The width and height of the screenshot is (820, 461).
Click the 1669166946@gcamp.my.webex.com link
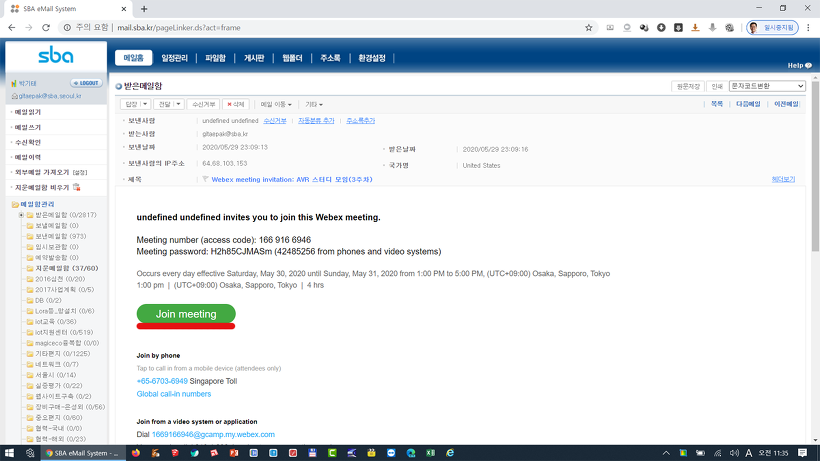click(213, 434)
